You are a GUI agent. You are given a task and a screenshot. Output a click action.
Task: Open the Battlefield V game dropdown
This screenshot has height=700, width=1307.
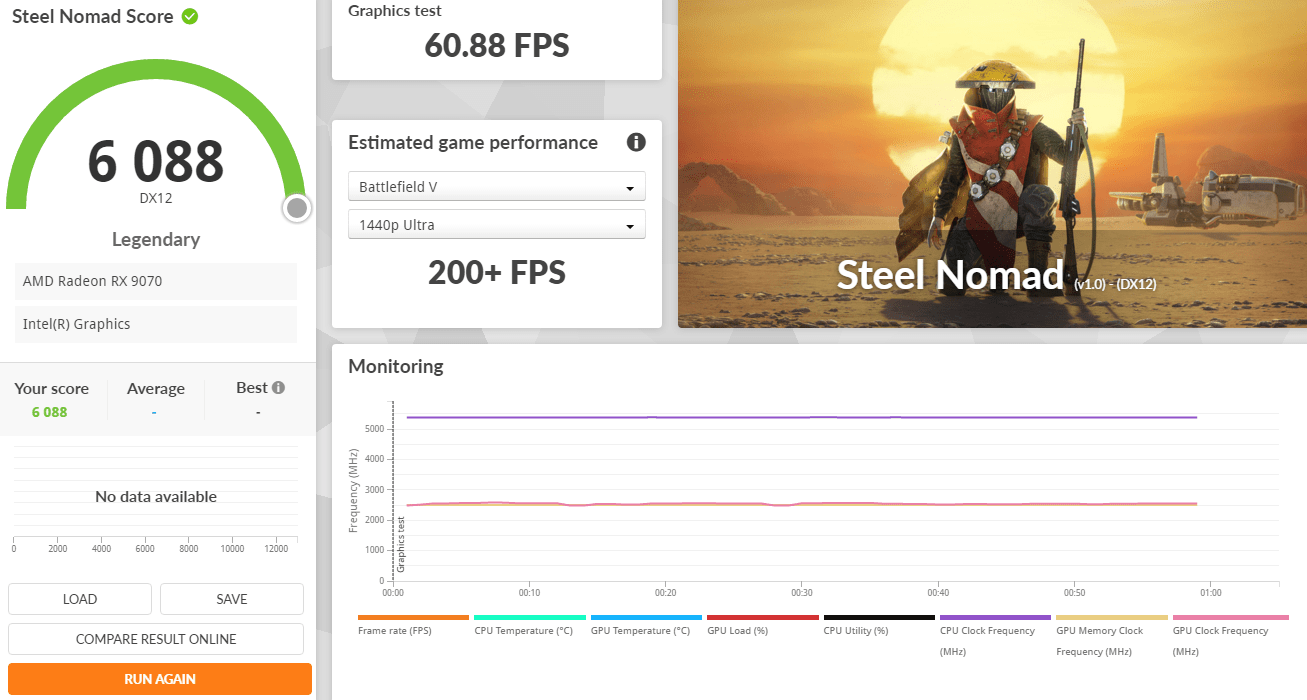[x=497, y=187]
